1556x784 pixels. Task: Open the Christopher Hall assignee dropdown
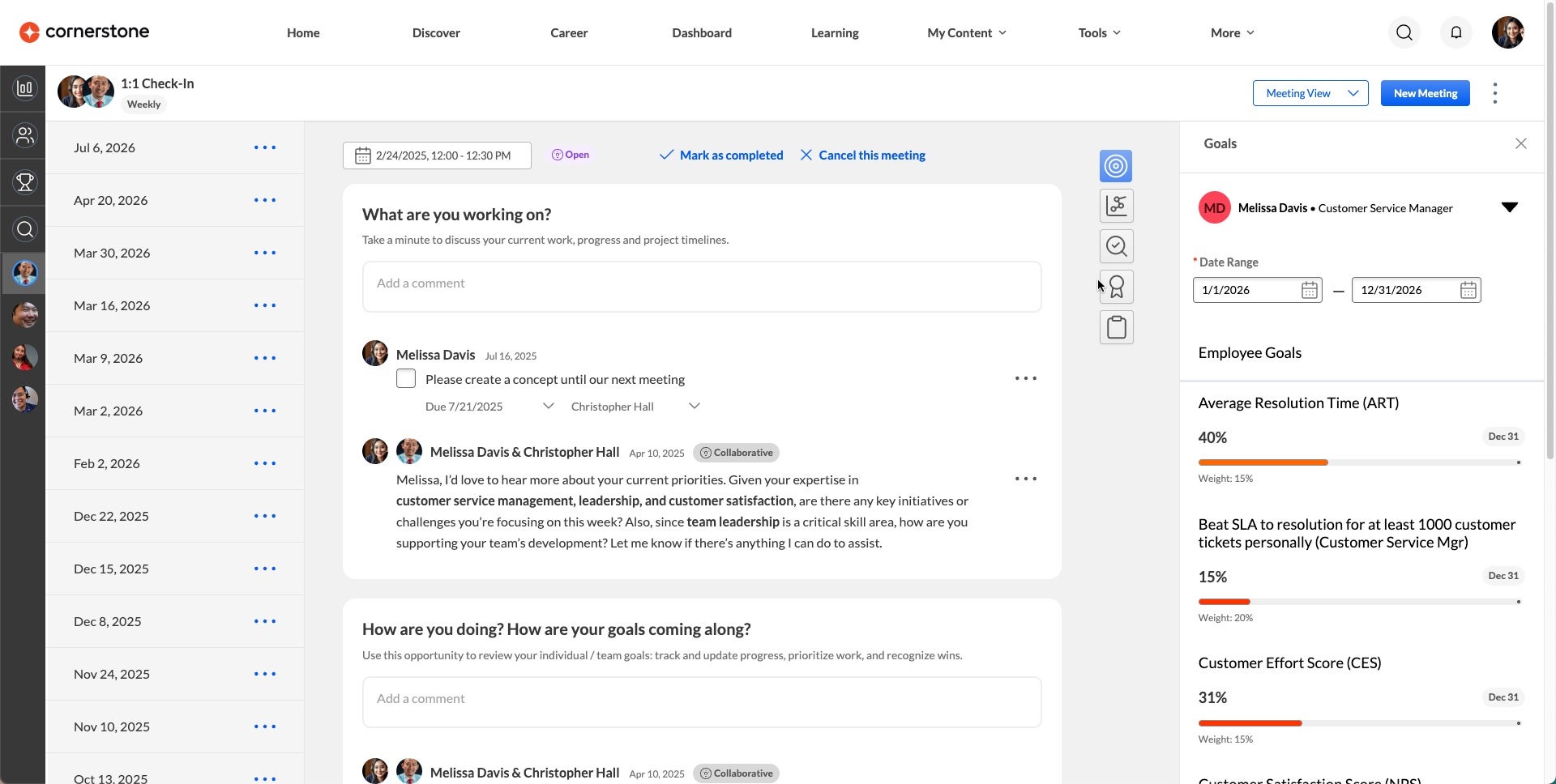click(635, 407)
